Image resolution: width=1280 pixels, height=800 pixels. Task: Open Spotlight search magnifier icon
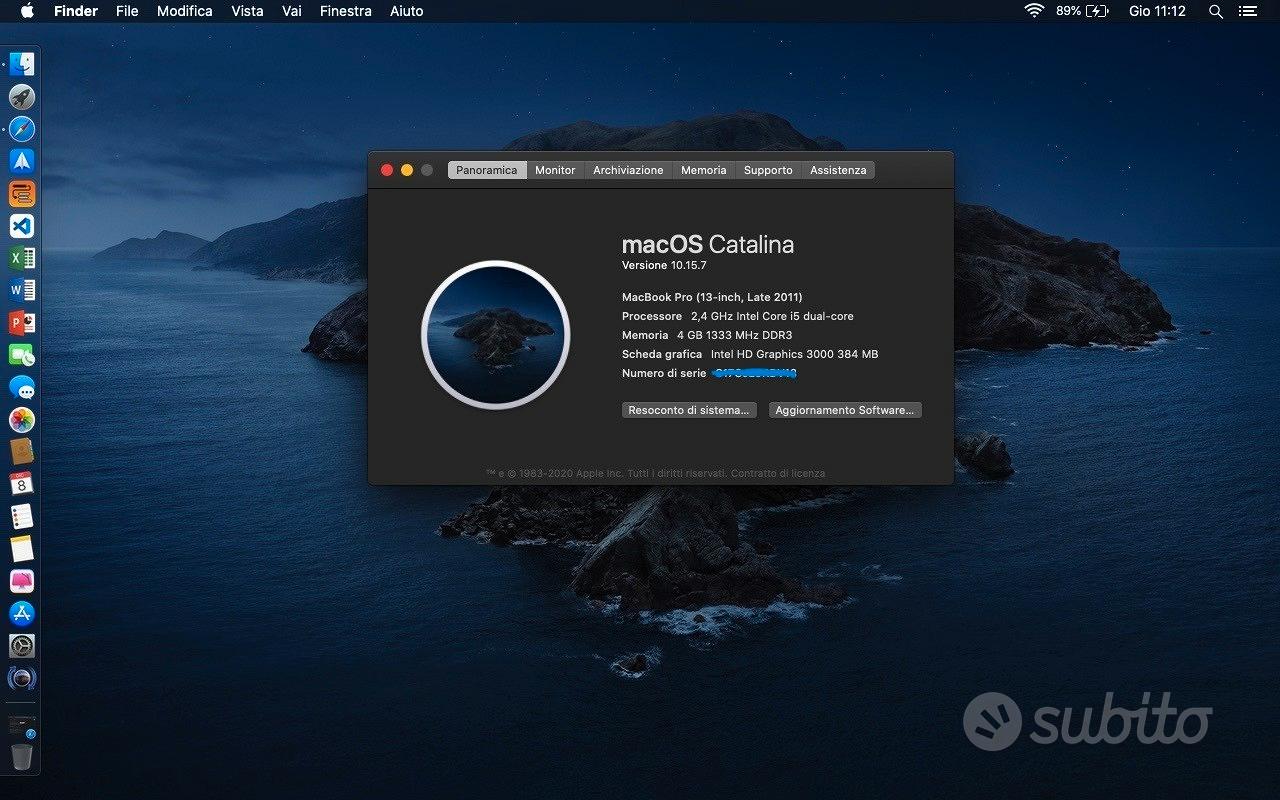point(1216,11)
